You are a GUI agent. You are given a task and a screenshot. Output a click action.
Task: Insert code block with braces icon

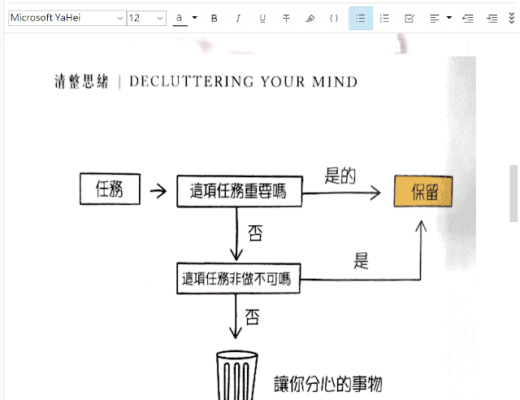(334, 18)
